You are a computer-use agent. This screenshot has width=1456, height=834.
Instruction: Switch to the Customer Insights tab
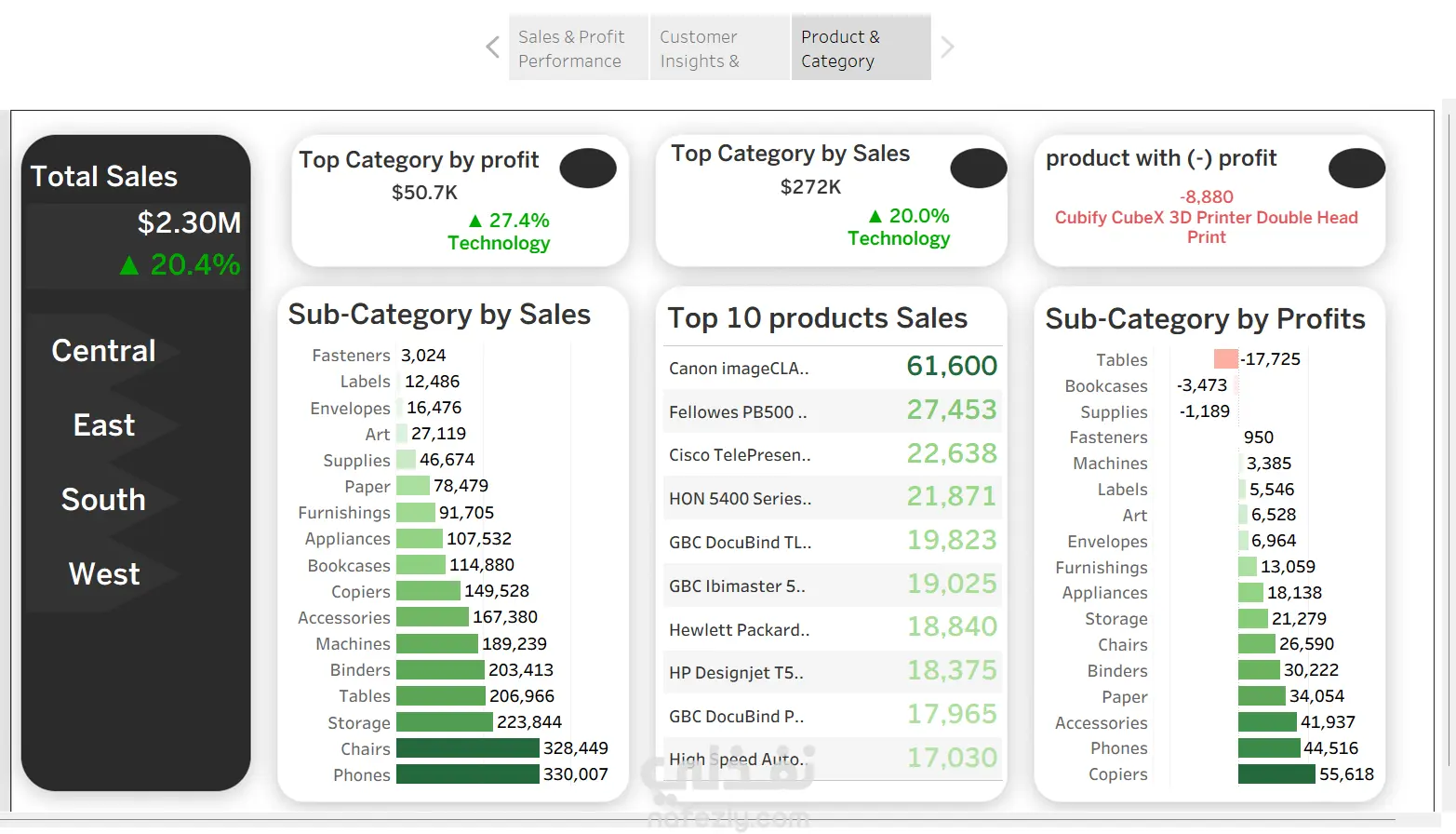[x=720, y=48]
